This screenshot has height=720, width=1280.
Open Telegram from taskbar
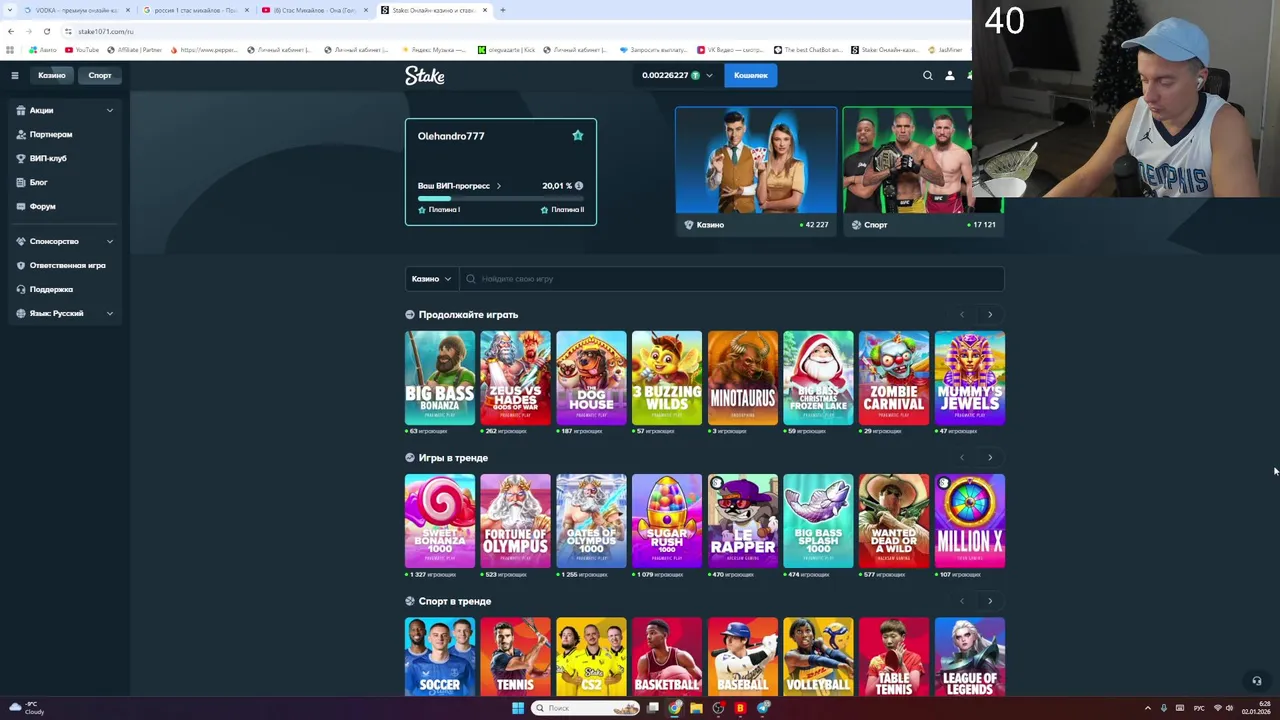click(x=763, y=708)
